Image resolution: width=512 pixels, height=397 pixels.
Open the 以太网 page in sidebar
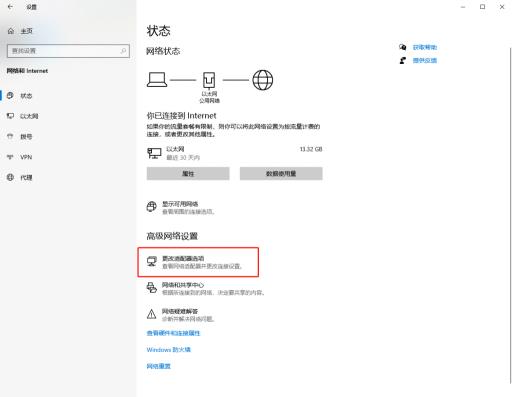click(x=68, y=116)
